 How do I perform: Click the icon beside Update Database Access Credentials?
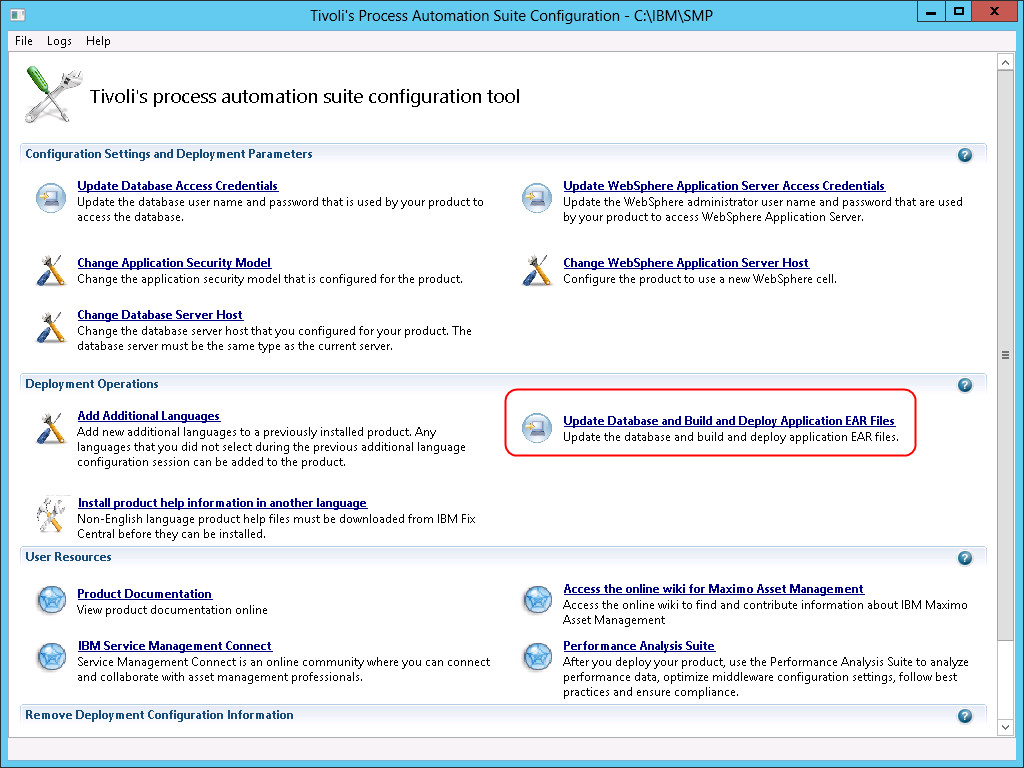(51, 198)
